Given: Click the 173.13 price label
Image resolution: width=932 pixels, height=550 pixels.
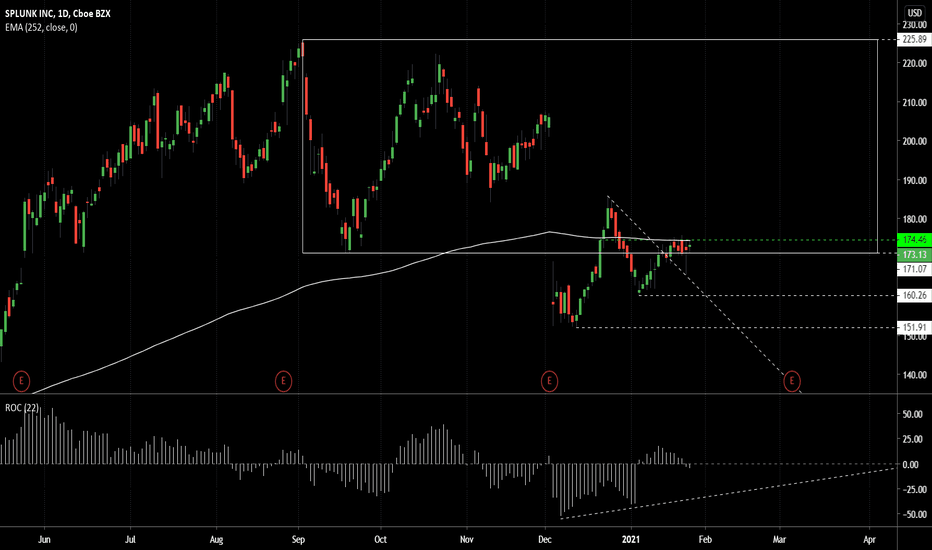Looking at the screenshot, I should pos(914,254).
